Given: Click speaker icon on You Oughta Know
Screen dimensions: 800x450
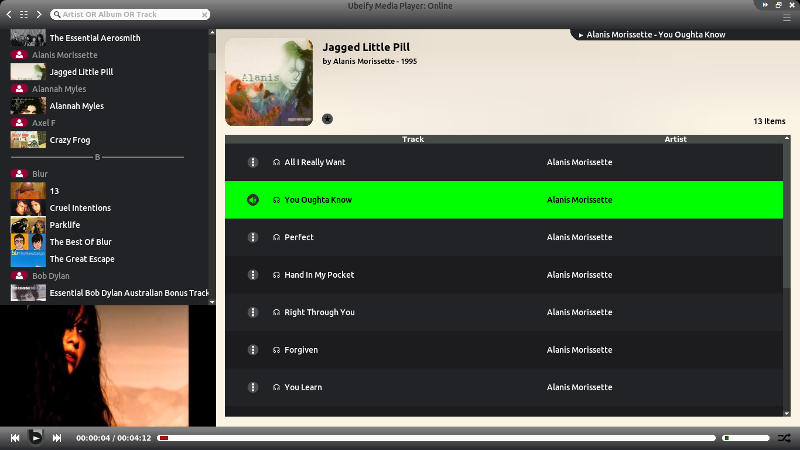Looking at the screenshot, I should (x=253, y=200).
